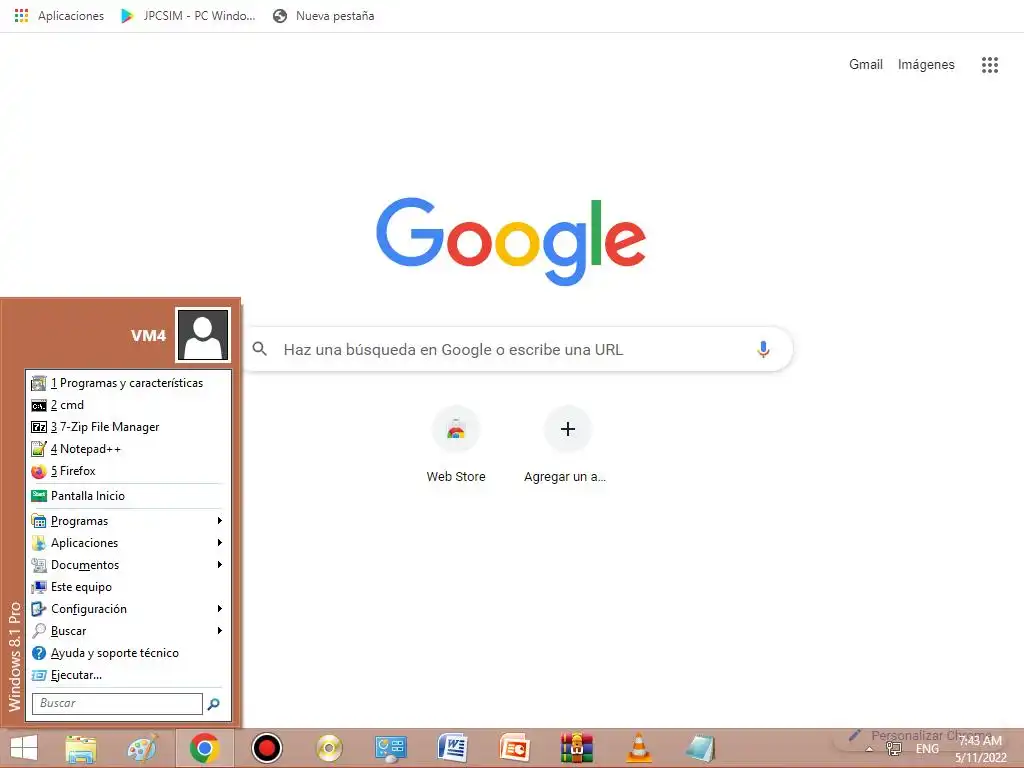Open Imágenes link
Viewport: 1024px width, 768px height.
click(926, 64)
